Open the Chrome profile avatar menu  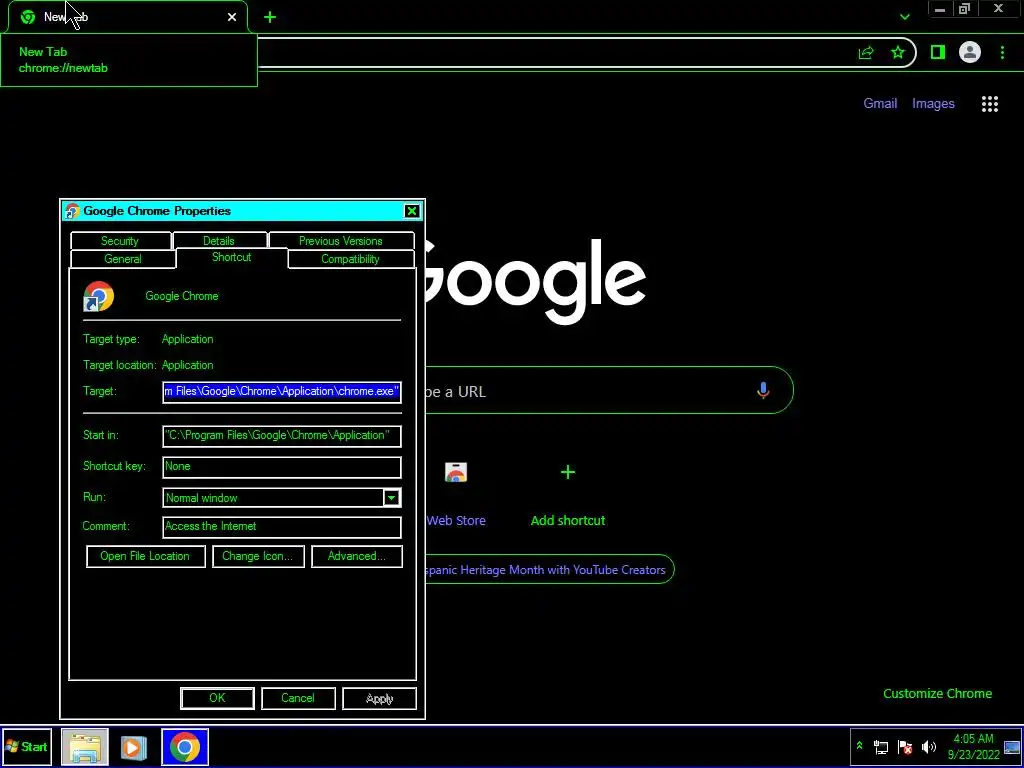click(970, 52)
